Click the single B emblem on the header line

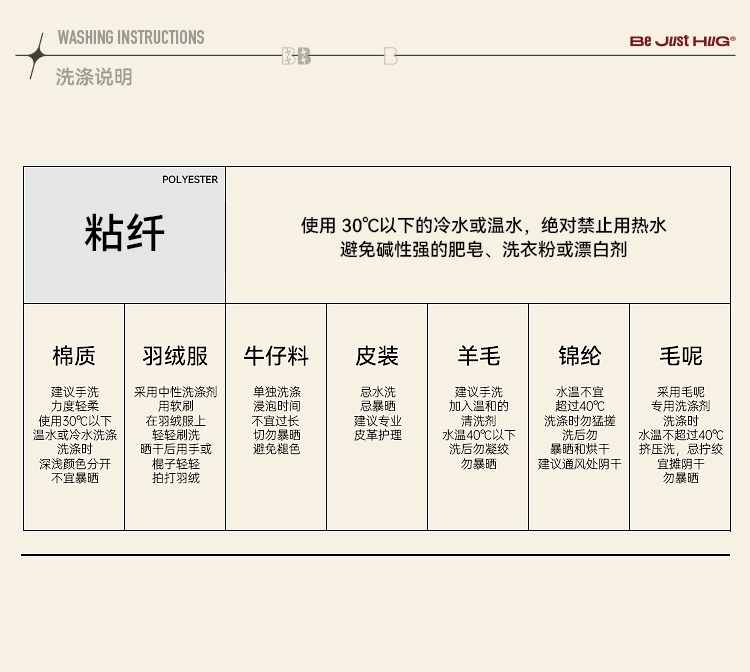390,56
